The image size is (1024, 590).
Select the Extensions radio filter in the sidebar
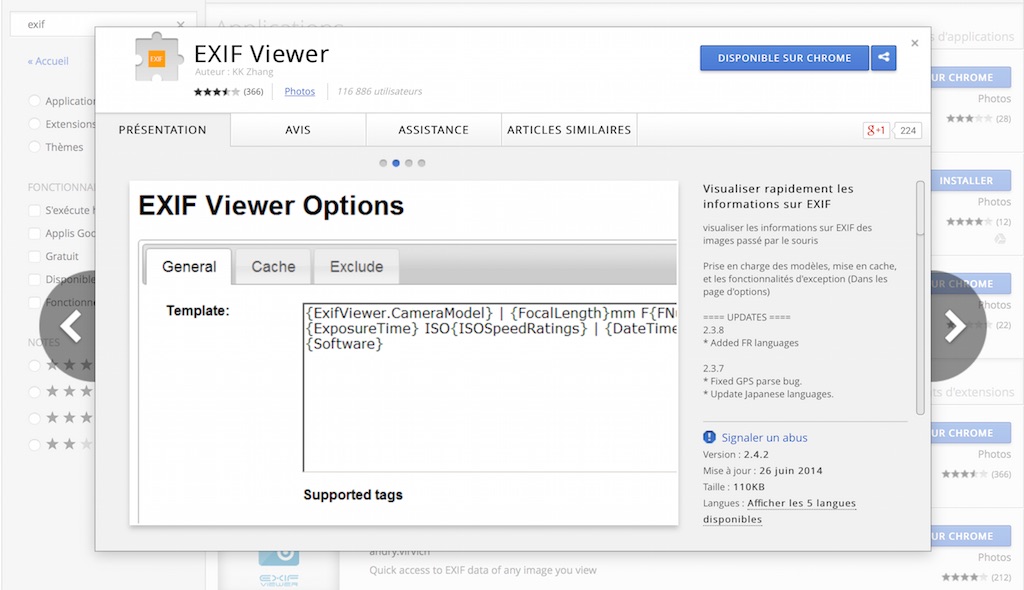pyautogui.click(x=35, y=123)
